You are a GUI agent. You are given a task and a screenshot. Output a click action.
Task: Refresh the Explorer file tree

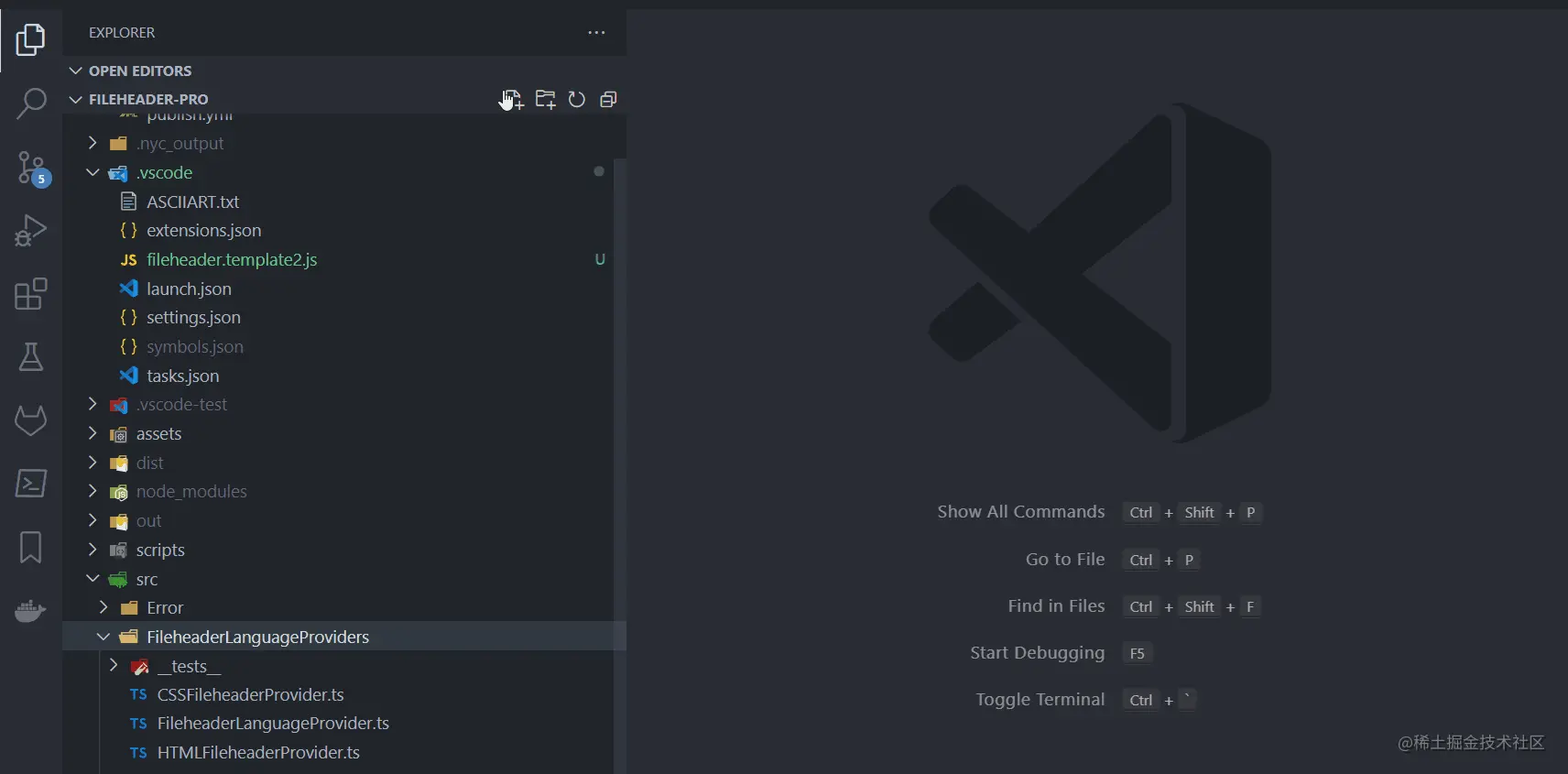pyautogui.click(x=577, y=100)
